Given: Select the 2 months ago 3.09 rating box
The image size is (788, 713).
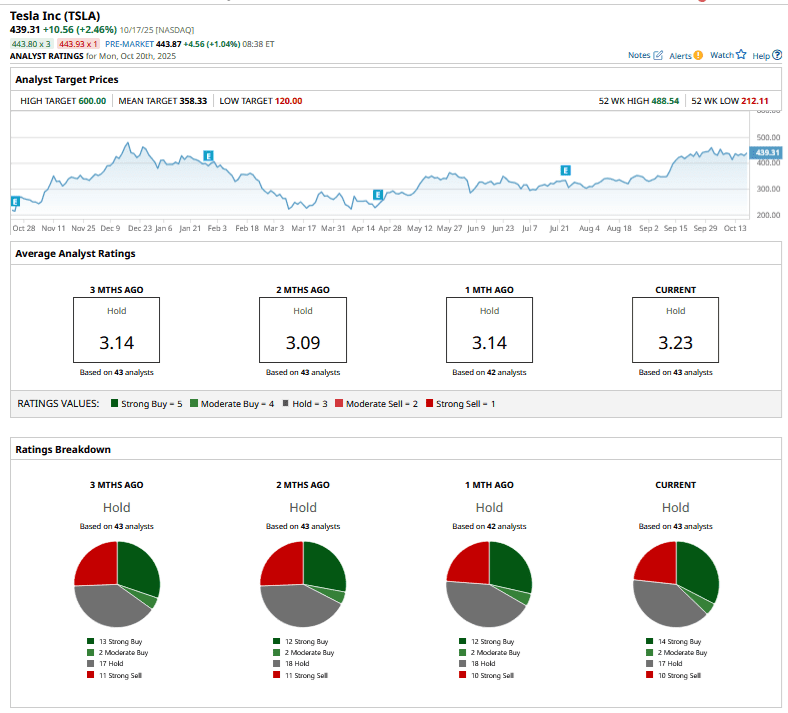Looking at the screenshot, I should tap(302, 331).
